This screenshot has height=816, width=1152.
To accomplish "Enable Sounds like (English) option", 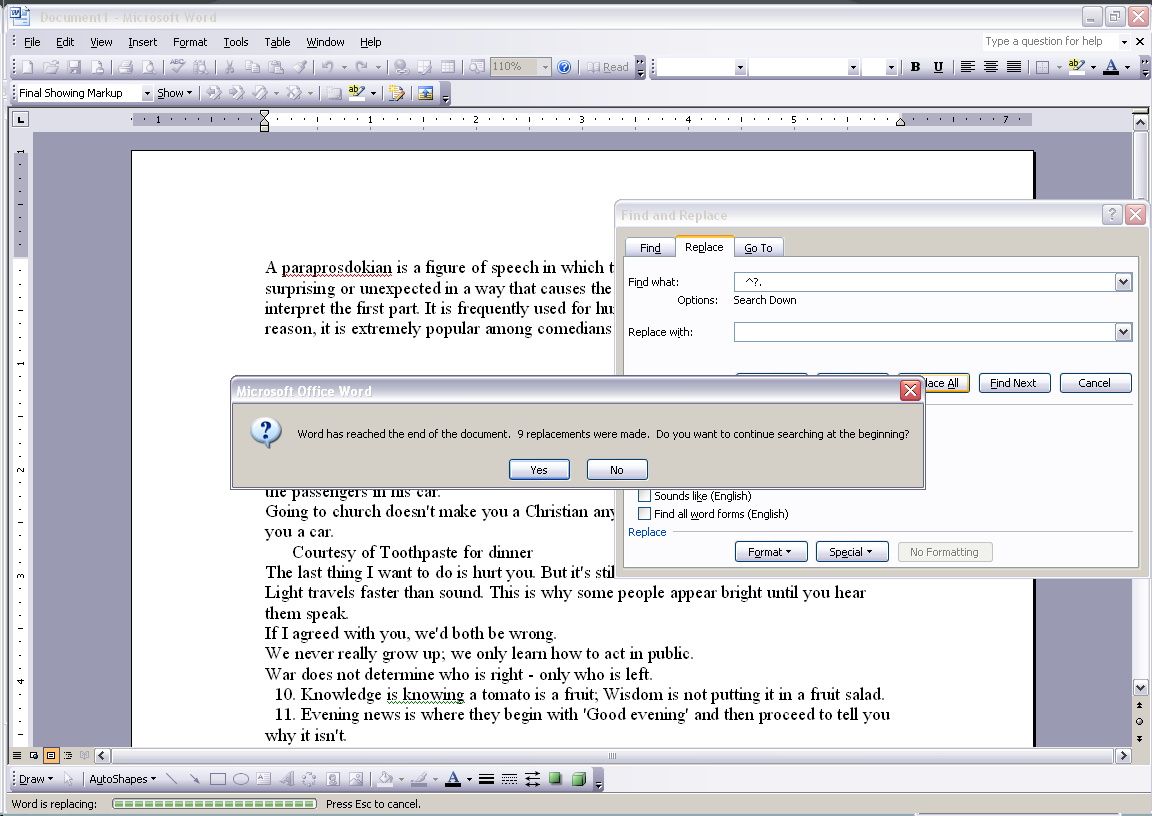I will (x=645, y=495).
